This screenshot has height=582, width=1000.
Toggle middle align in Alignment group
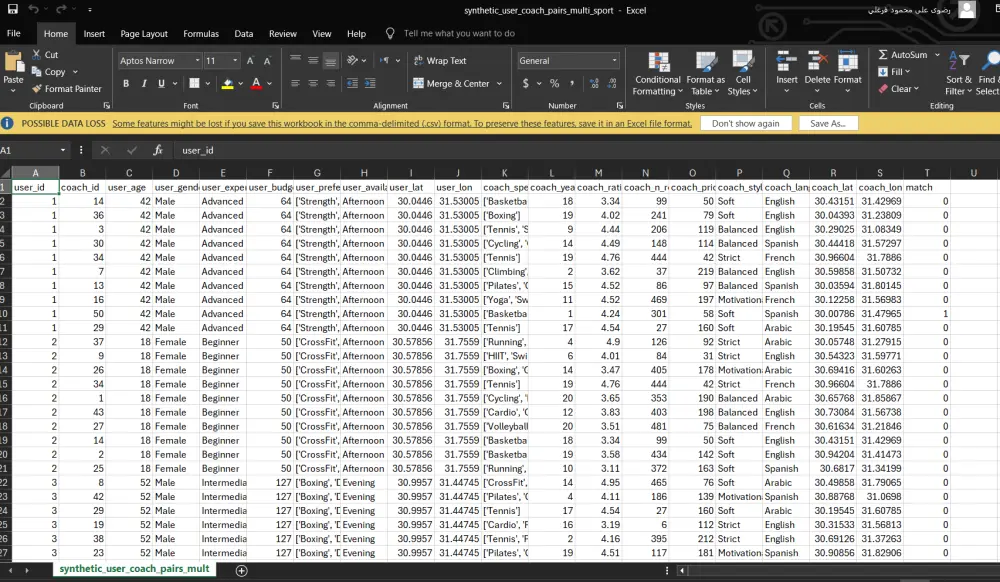[x=313, y=60]
